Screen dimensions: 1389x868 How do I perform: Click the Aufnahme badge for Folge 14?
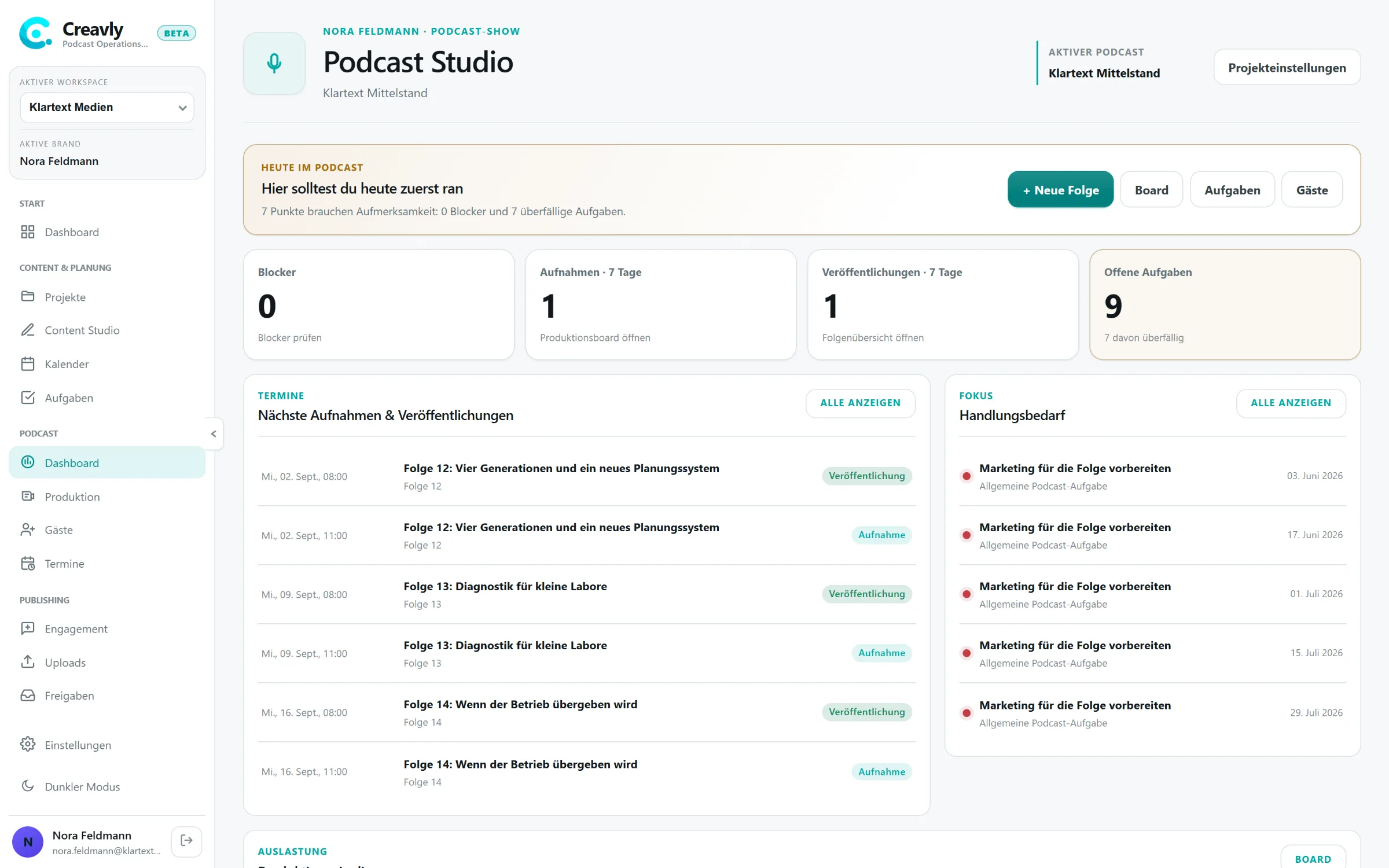881,771
